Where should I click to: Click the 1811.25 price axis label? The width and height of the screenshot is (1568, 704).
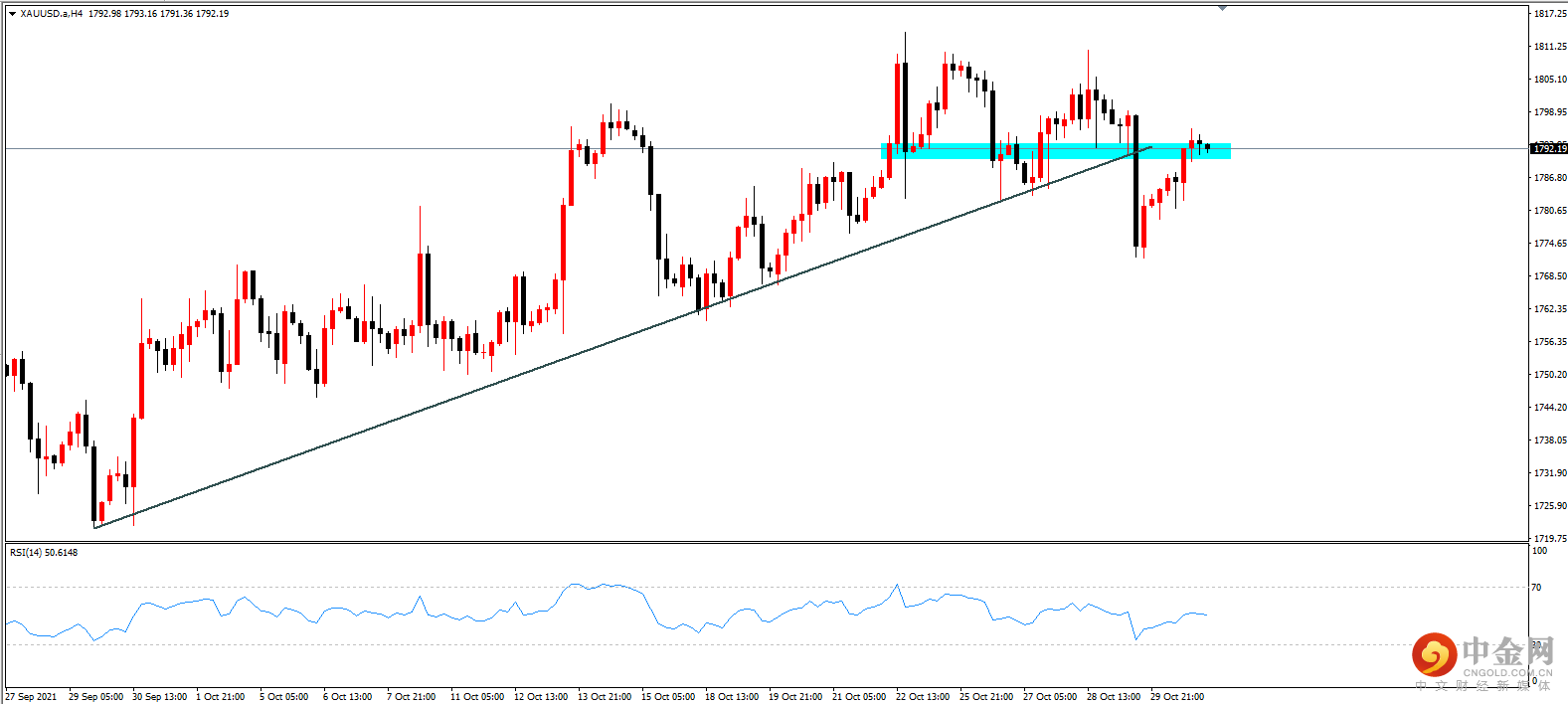point(1550,47)
